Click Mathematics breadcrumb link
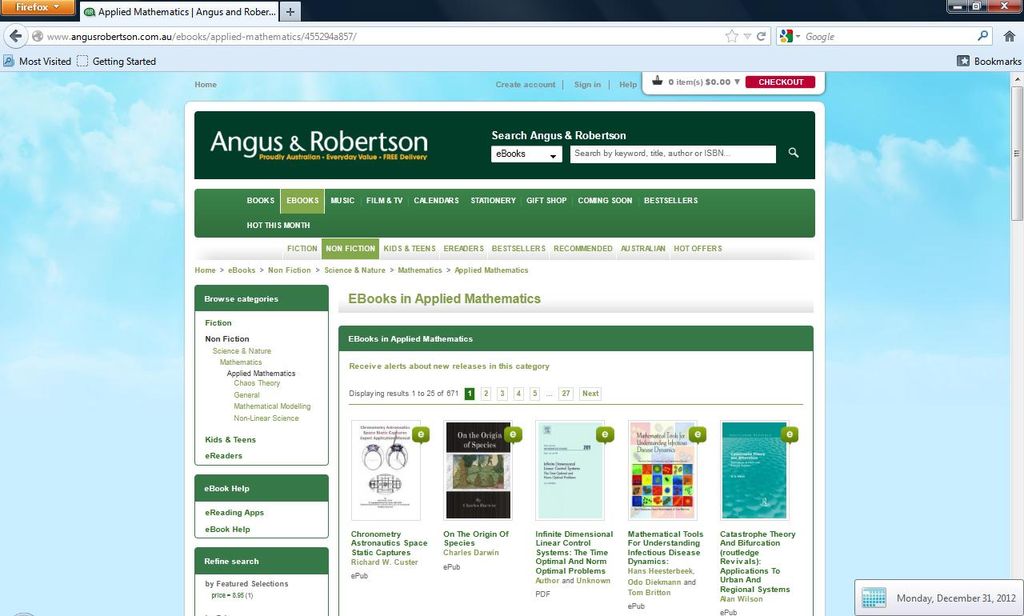Screen dimensions: 1024x616 tap(419, 270)
